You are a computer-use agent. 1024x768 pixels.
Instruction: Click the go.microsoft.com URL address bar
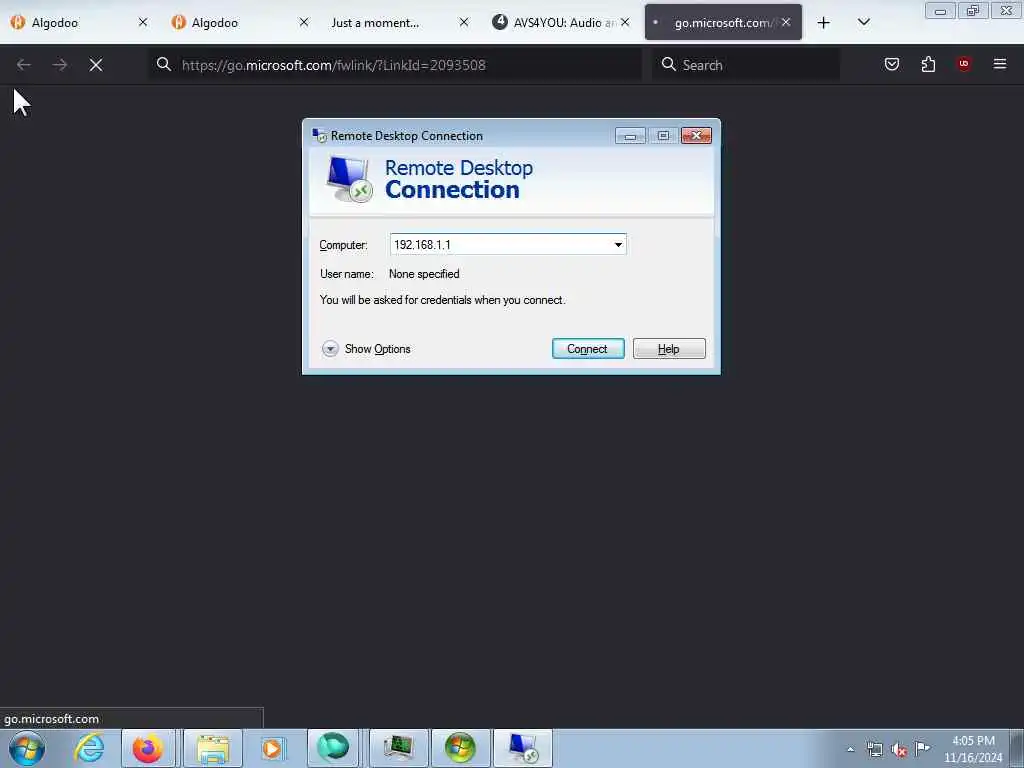(x=394, y=65)
